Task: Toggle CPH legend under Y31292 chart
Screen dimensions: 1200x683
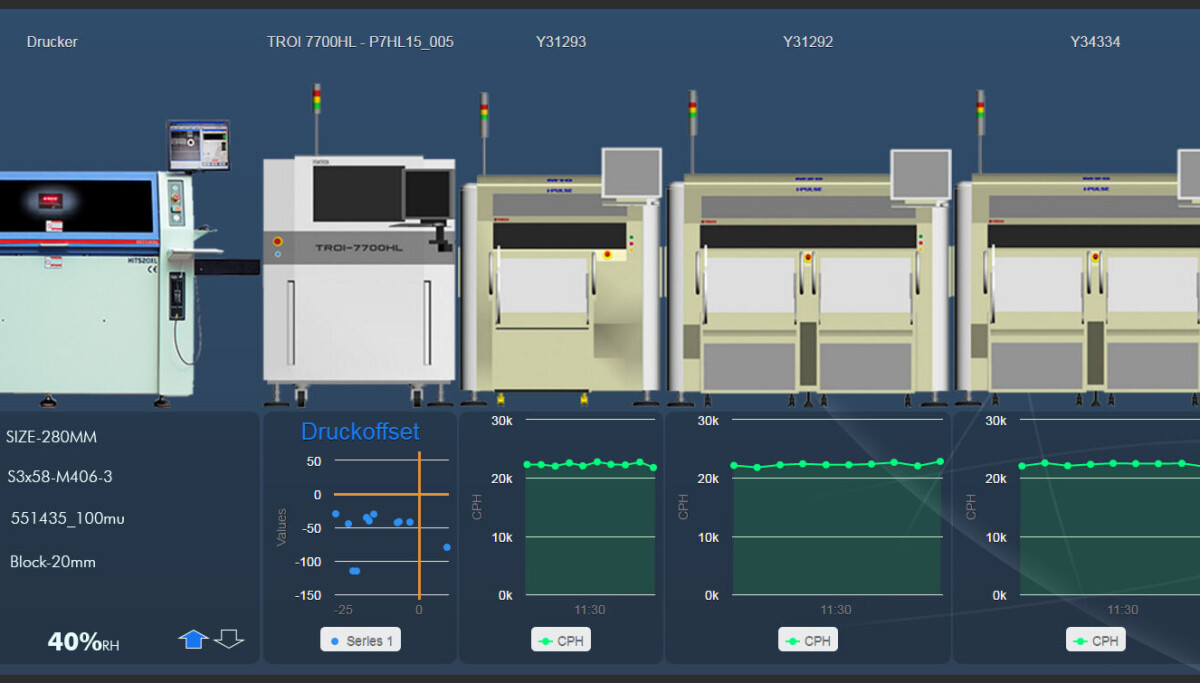Action: click(x=808, y=640)
